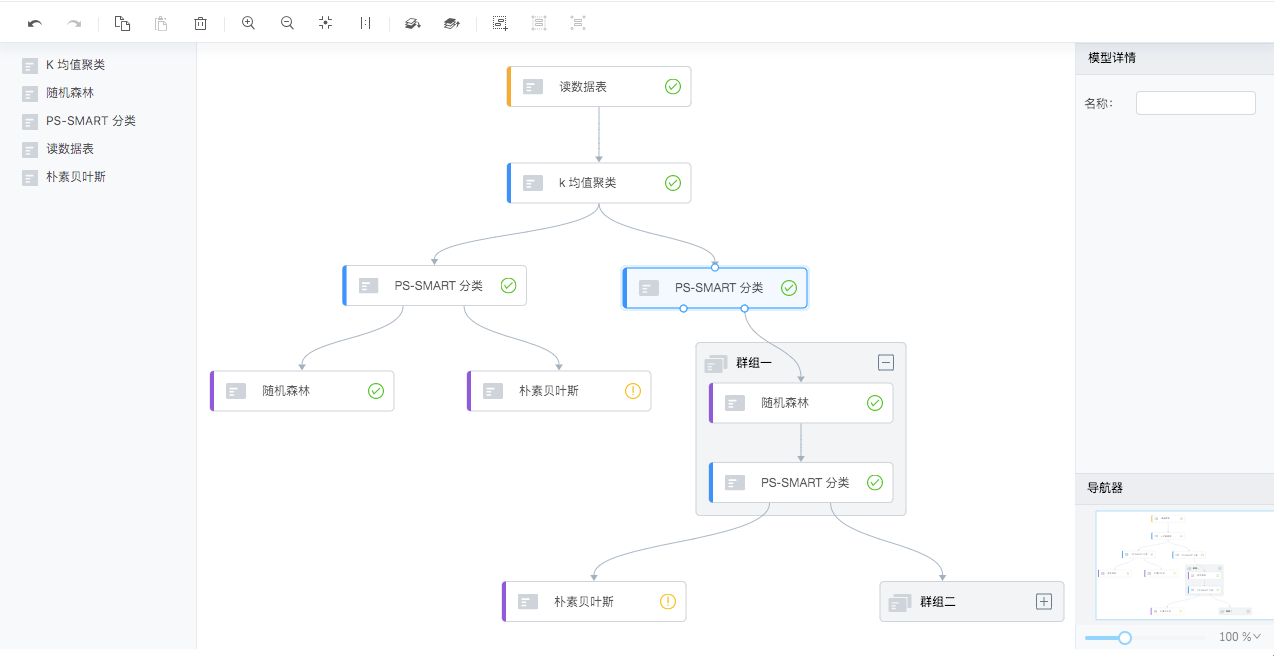Select the 读数据表 node on canvas
Screen dimensions: 1274x656
[599, 87]
